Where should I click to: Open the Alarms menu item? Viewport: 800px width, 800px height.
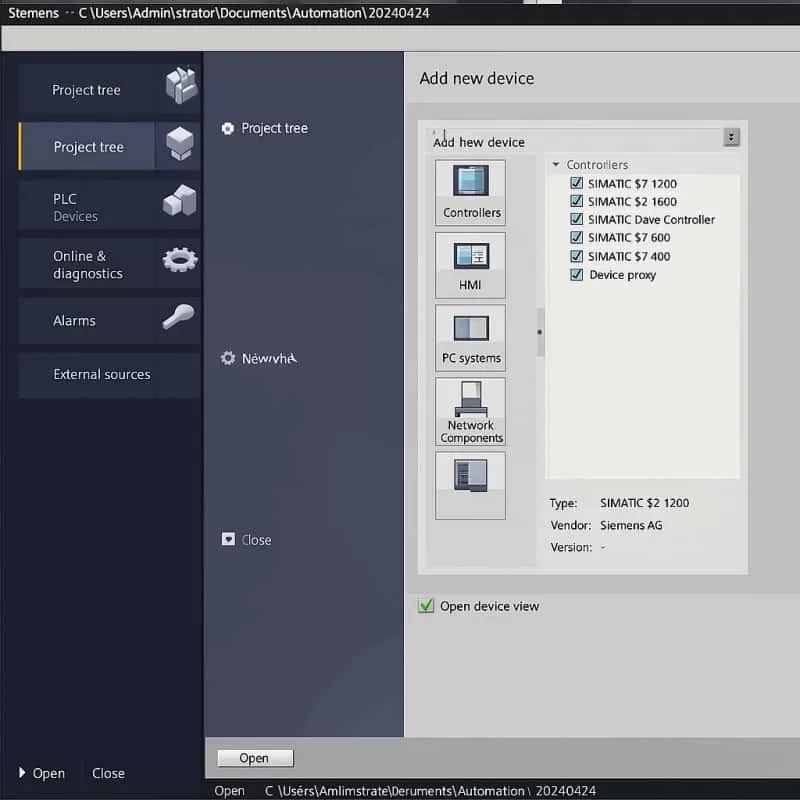pyautogui.click(x=110, y=320)
